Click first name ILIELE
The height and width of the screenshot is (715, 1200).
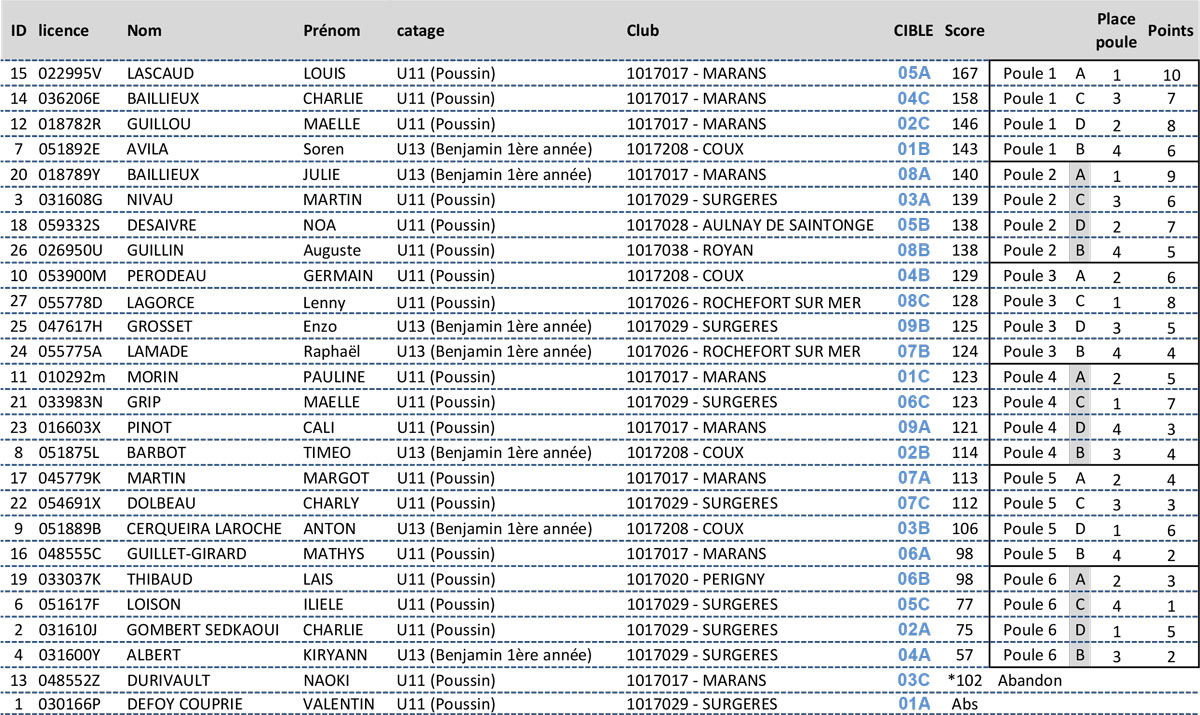[323, 604]
